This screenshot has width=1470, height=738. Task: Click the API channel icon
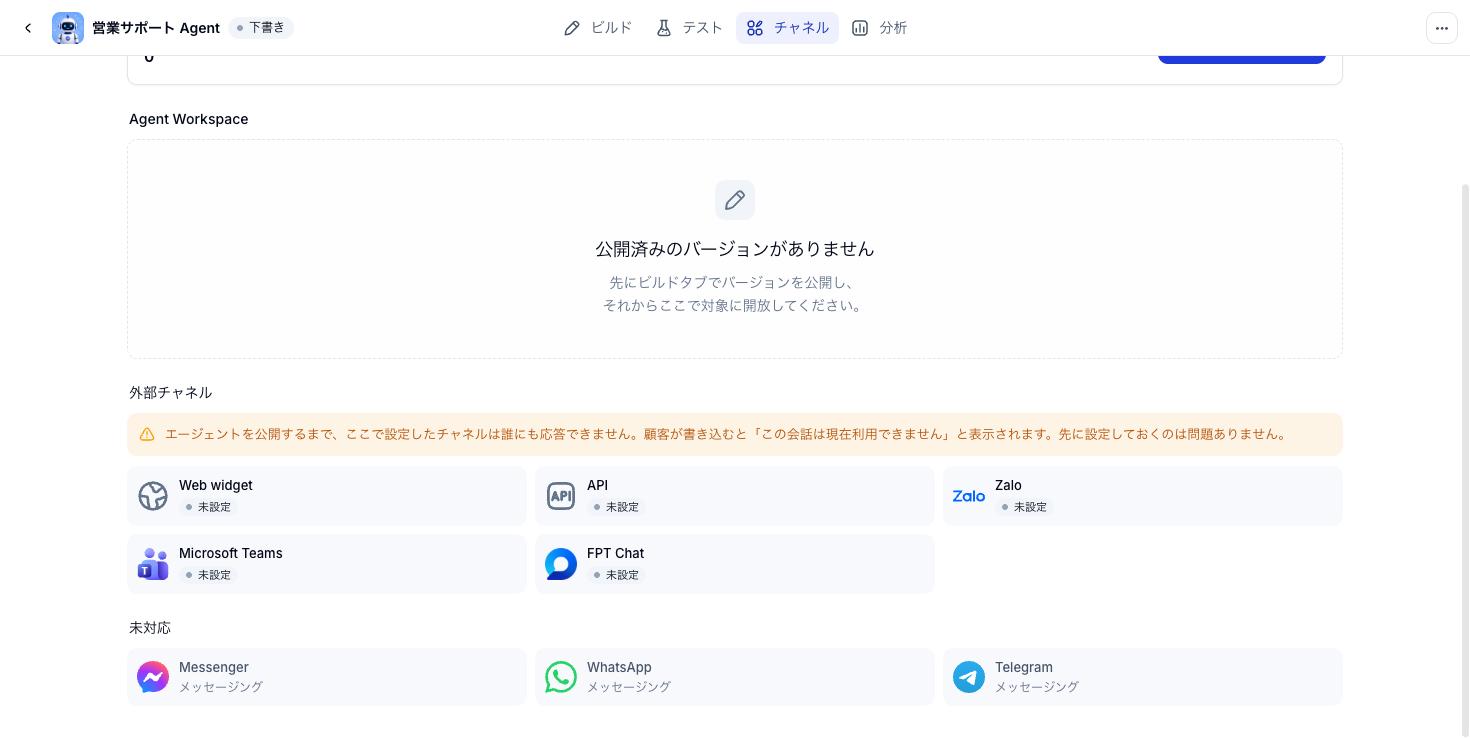pos(561,496)
